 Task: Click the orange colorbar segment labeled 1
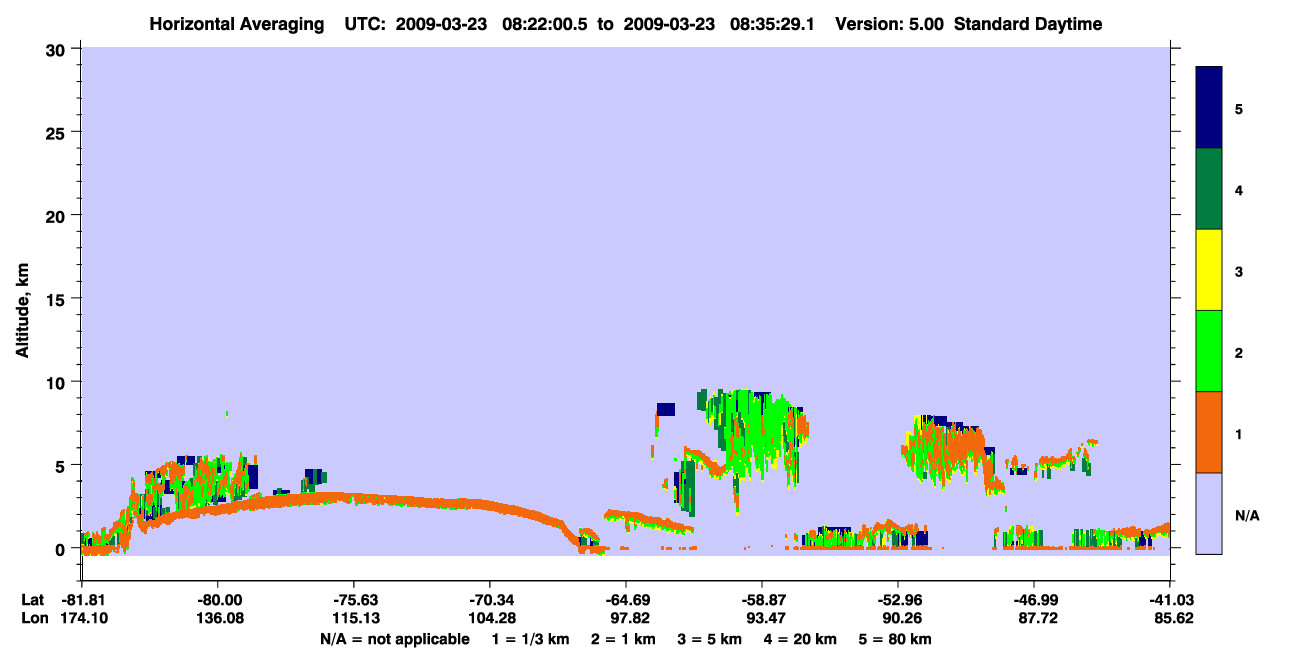point(1209,432)
